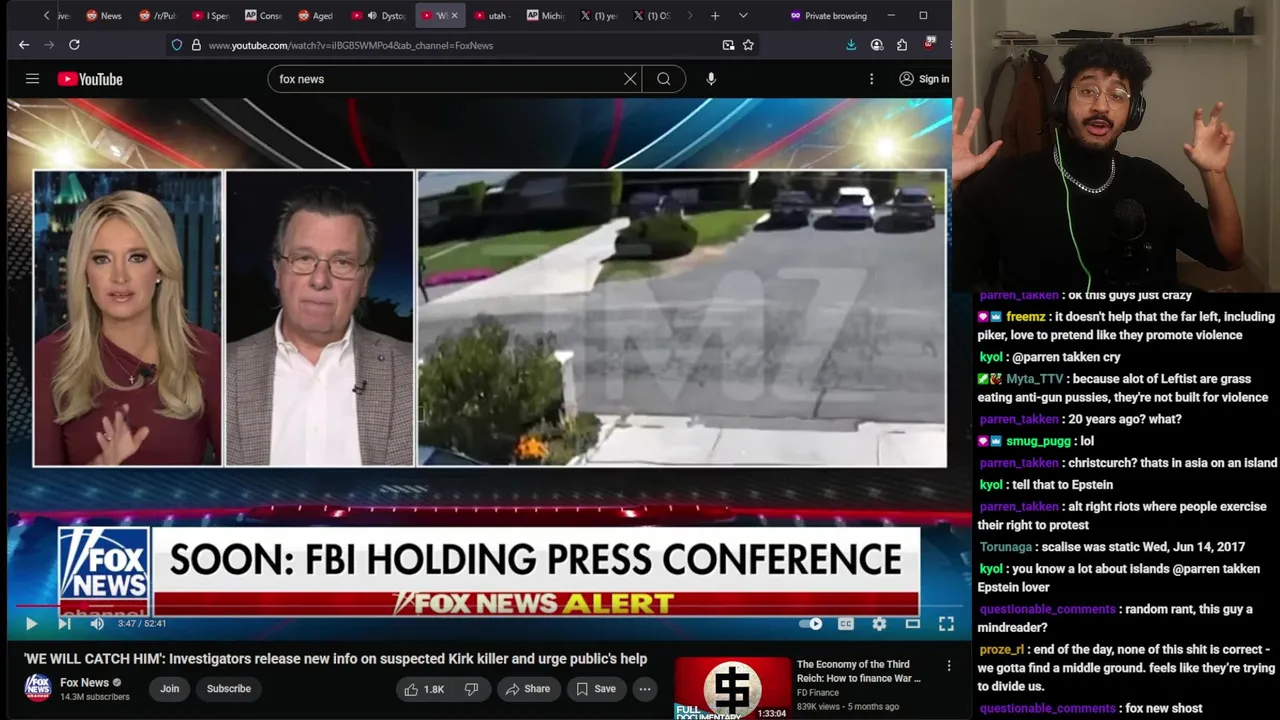Viewport: 1280px width, 720px height.
Task: Switch to the 'Michig' AP tab
Action: [545, 16]
